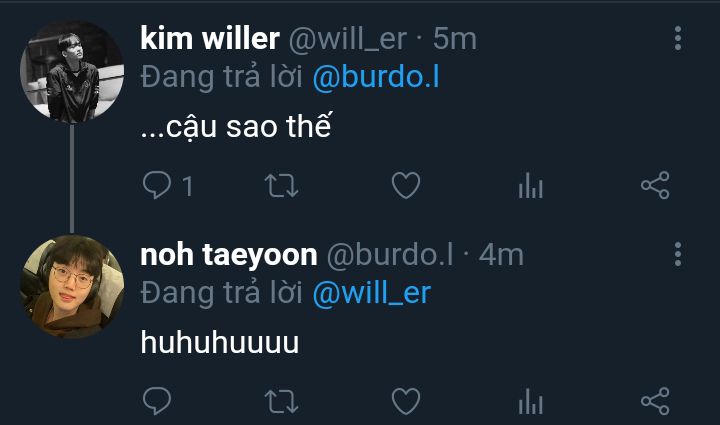Open kim willer's profile picture
This screenshot has width=720, height=425.
pyautogui.click(x=72, y=72)
